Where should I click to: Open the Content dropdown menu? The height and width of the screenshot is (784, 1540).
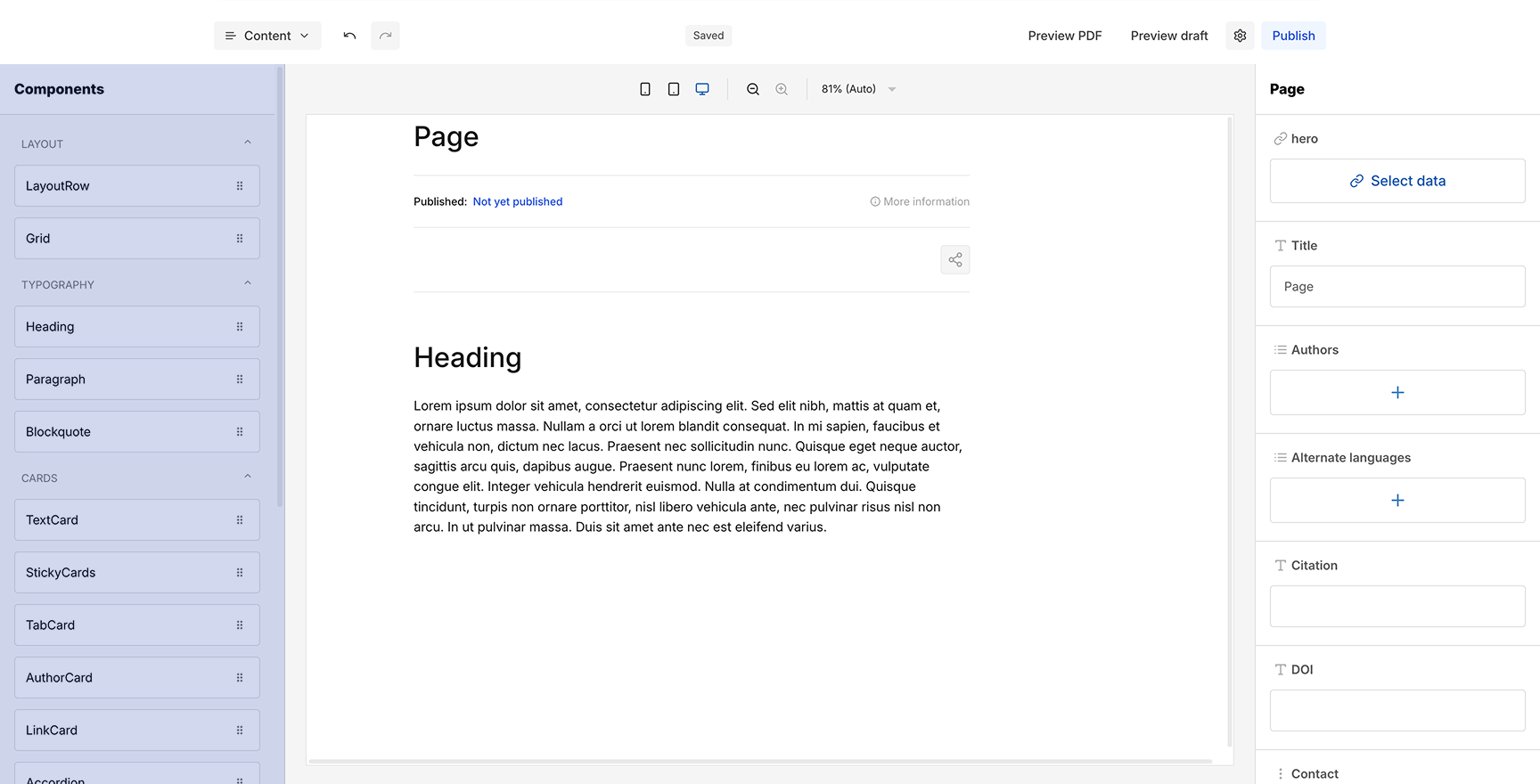[x=267, y=36]
